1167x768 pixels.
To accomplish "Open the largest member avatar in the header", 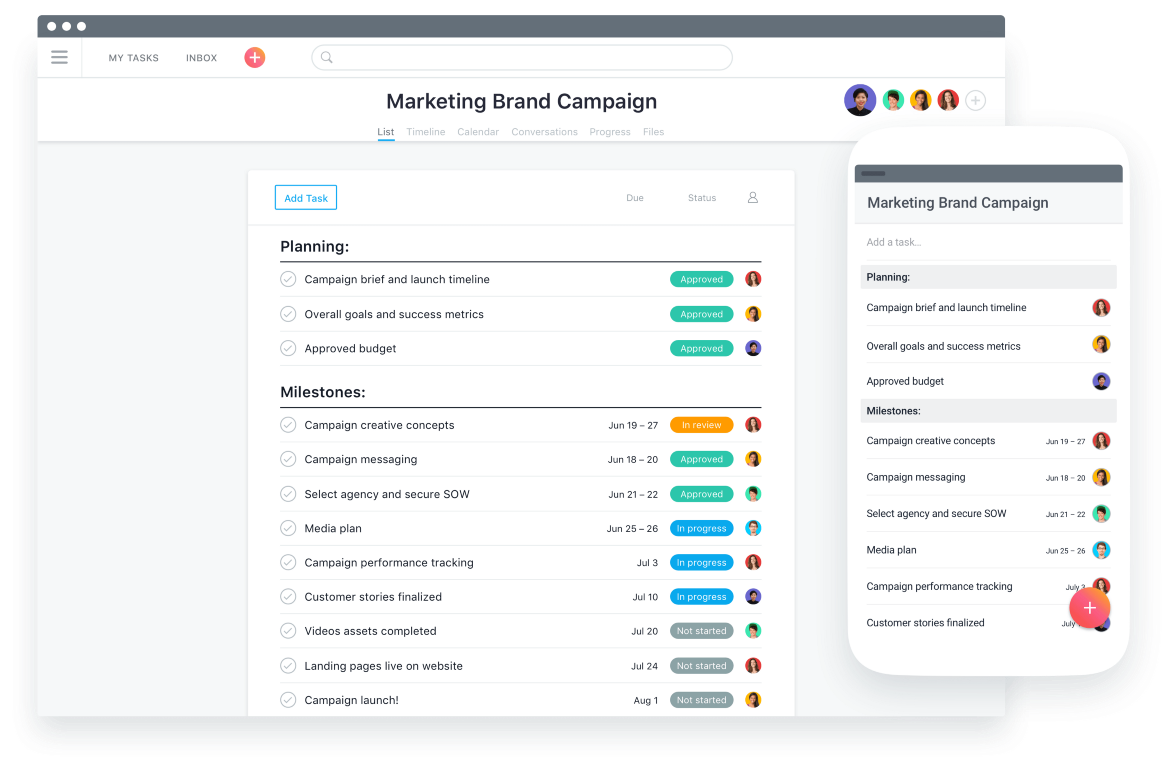I will 860,100.
